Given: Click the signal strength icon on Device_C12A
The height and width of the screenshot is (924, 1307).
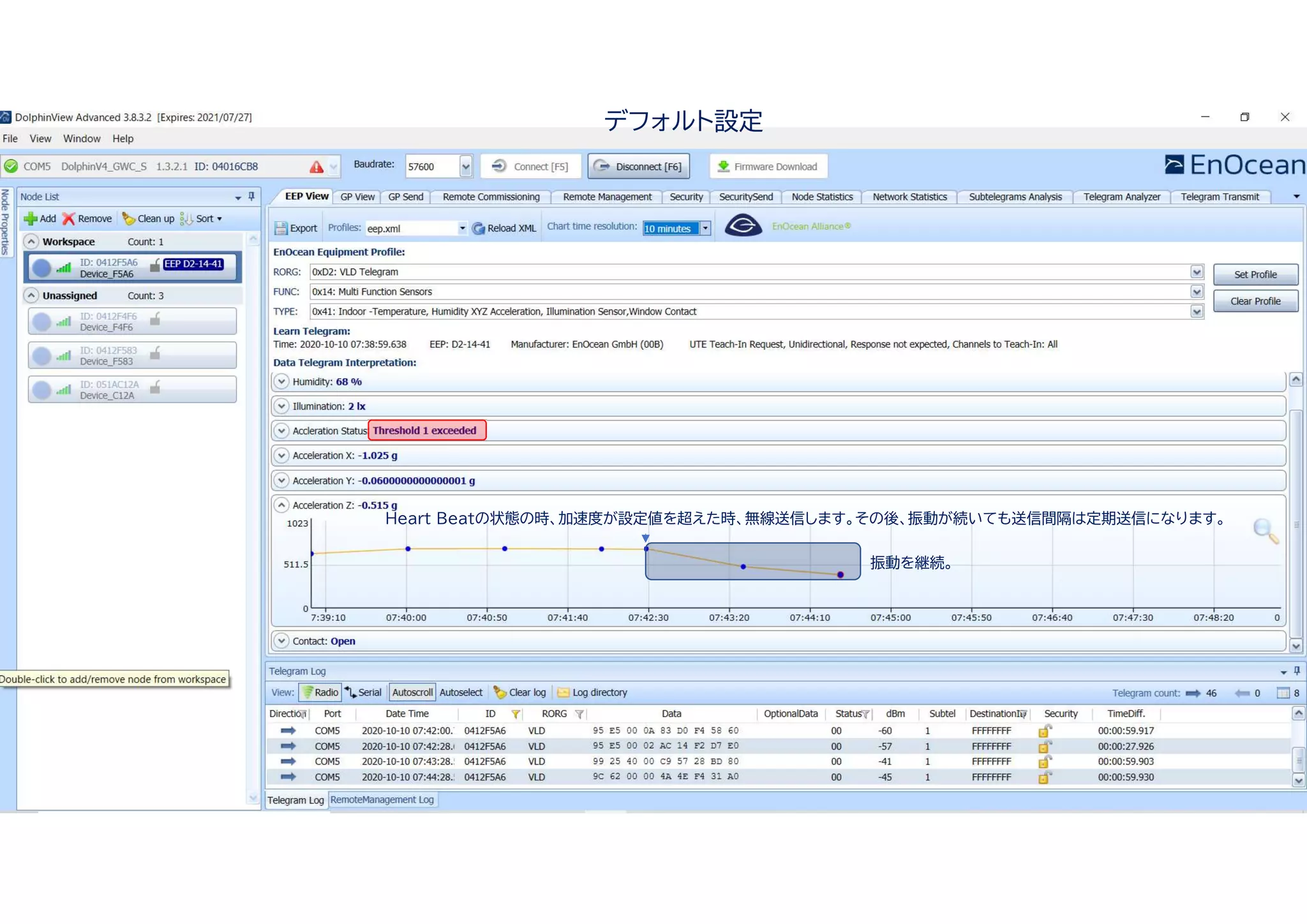Looking at the screenshot, I should coord(63,389).
